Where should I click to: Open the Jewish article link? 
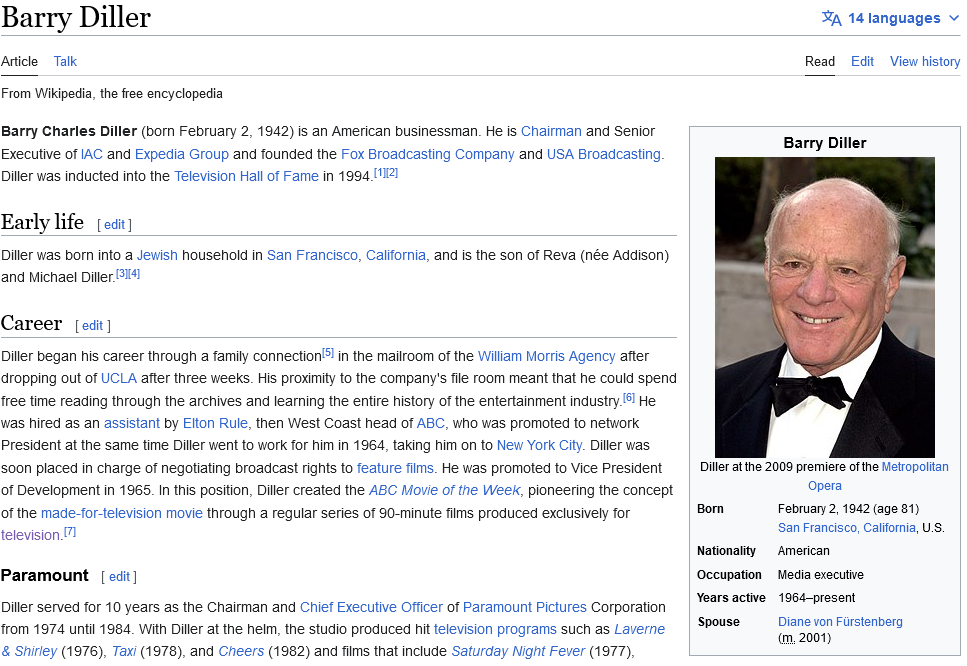pos(157,255)
